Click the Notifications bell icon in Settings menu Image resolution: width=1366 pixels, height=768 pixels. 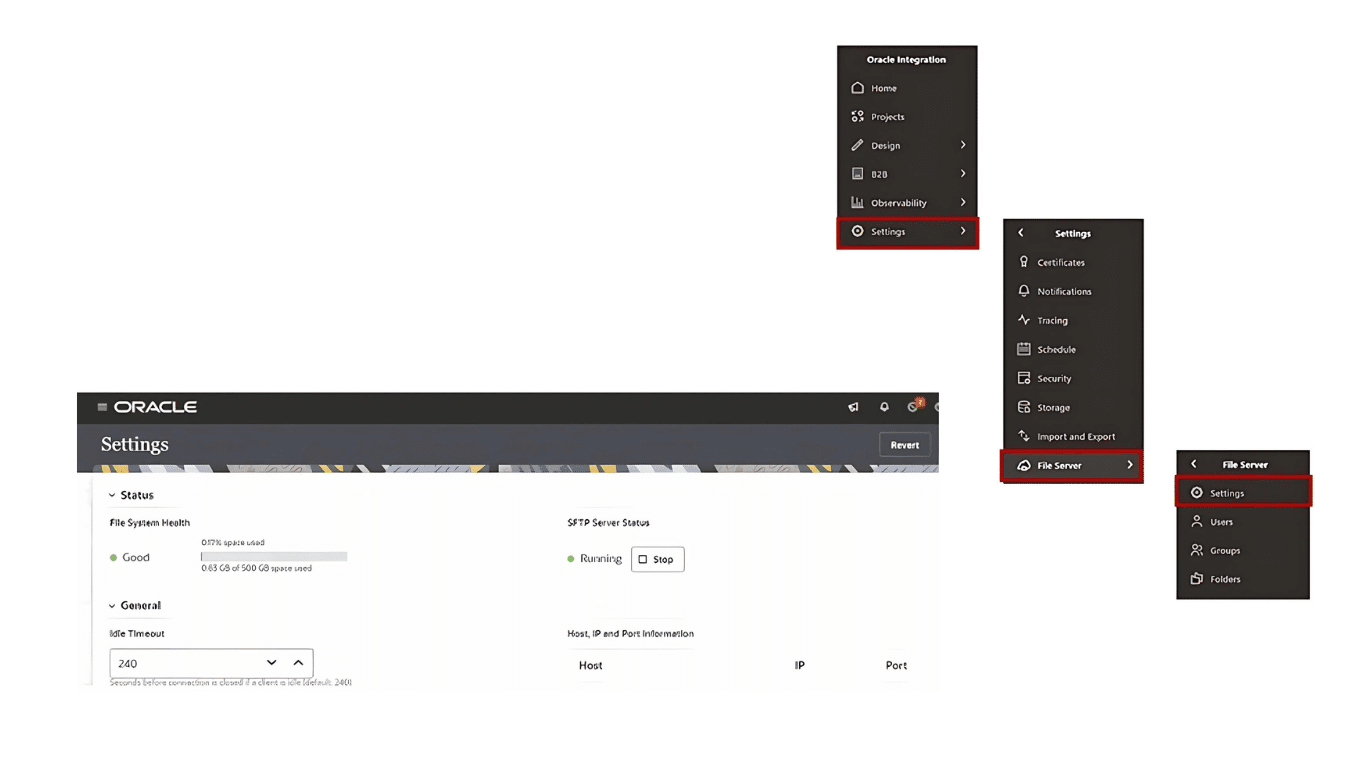[x=1023, y=291]
